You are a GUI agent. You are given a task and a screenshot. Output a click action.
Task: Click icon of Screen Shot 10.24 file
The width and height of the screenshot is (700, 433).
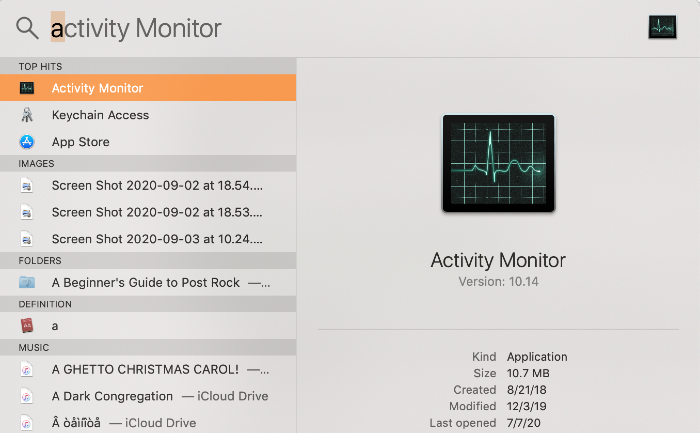pyautogui.click(x=27, y=239)
